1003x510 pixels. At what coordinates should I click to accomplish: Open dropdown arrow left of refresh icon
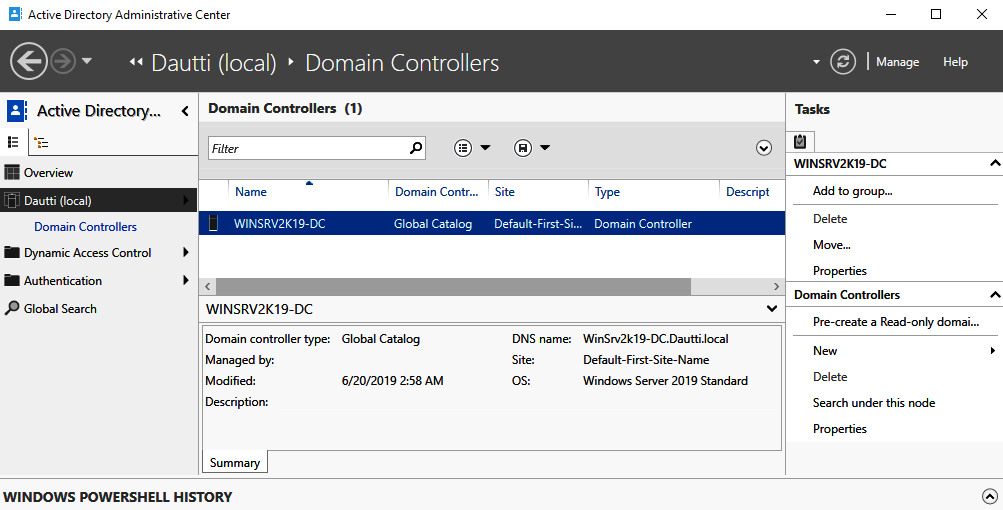coord(816,62)
